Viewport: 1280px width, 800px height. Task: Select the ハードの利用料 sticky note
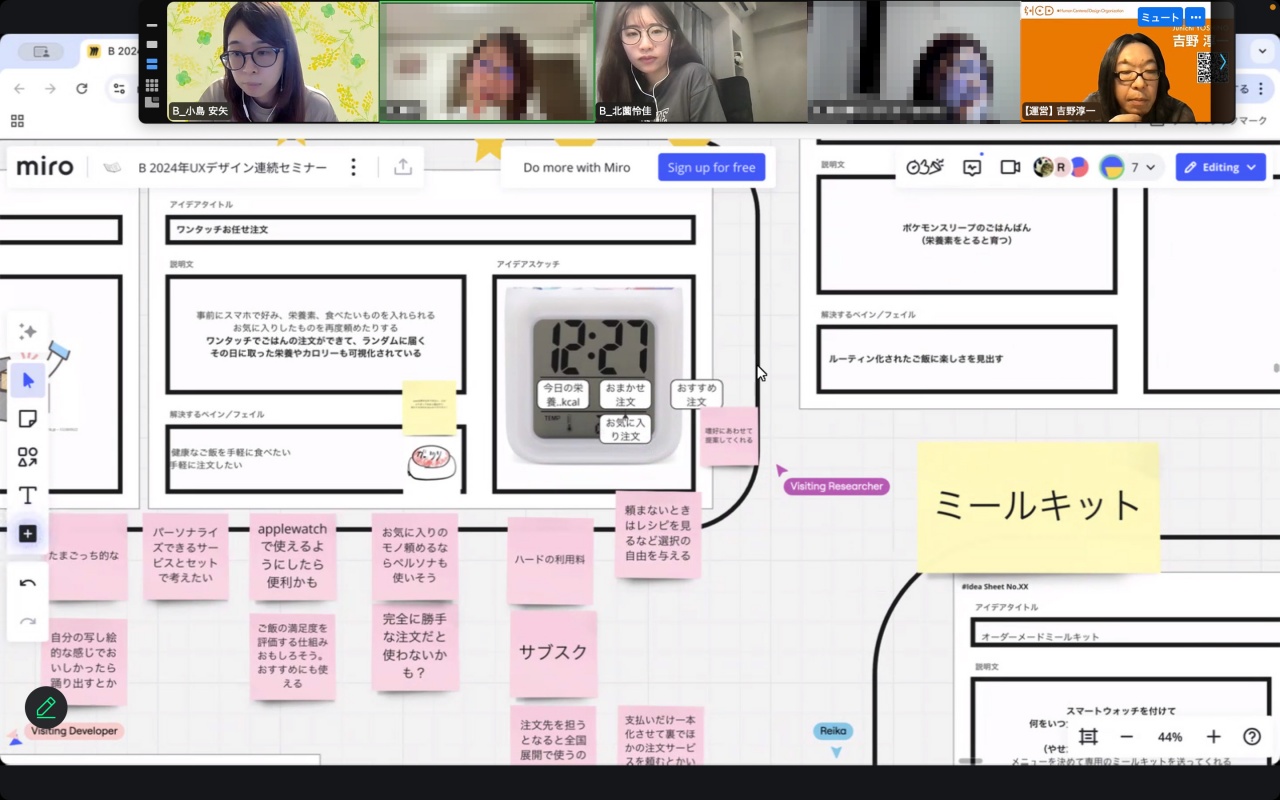coord(550,560)
